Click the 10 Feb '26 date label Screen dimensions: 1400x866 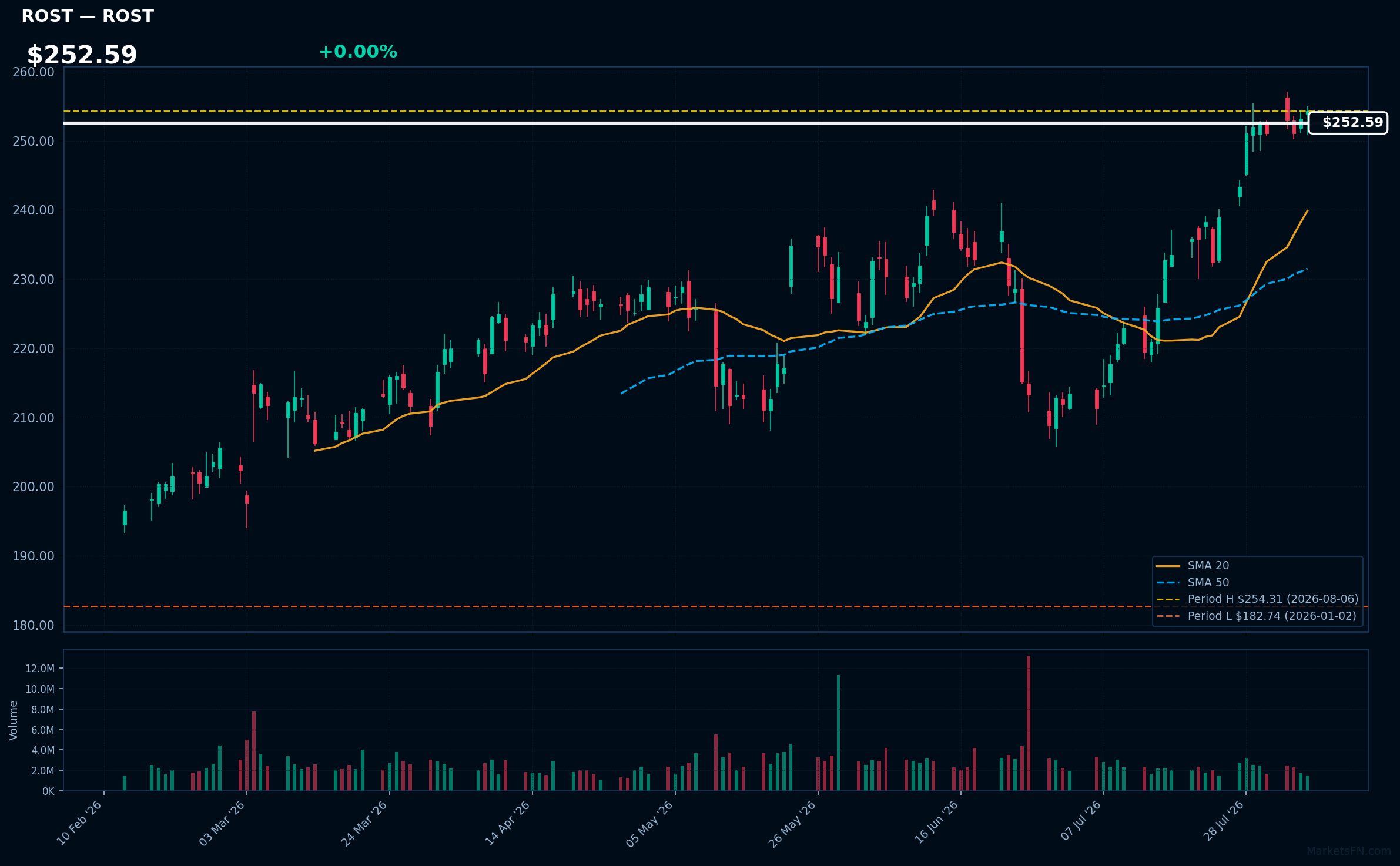pos(79,823)
